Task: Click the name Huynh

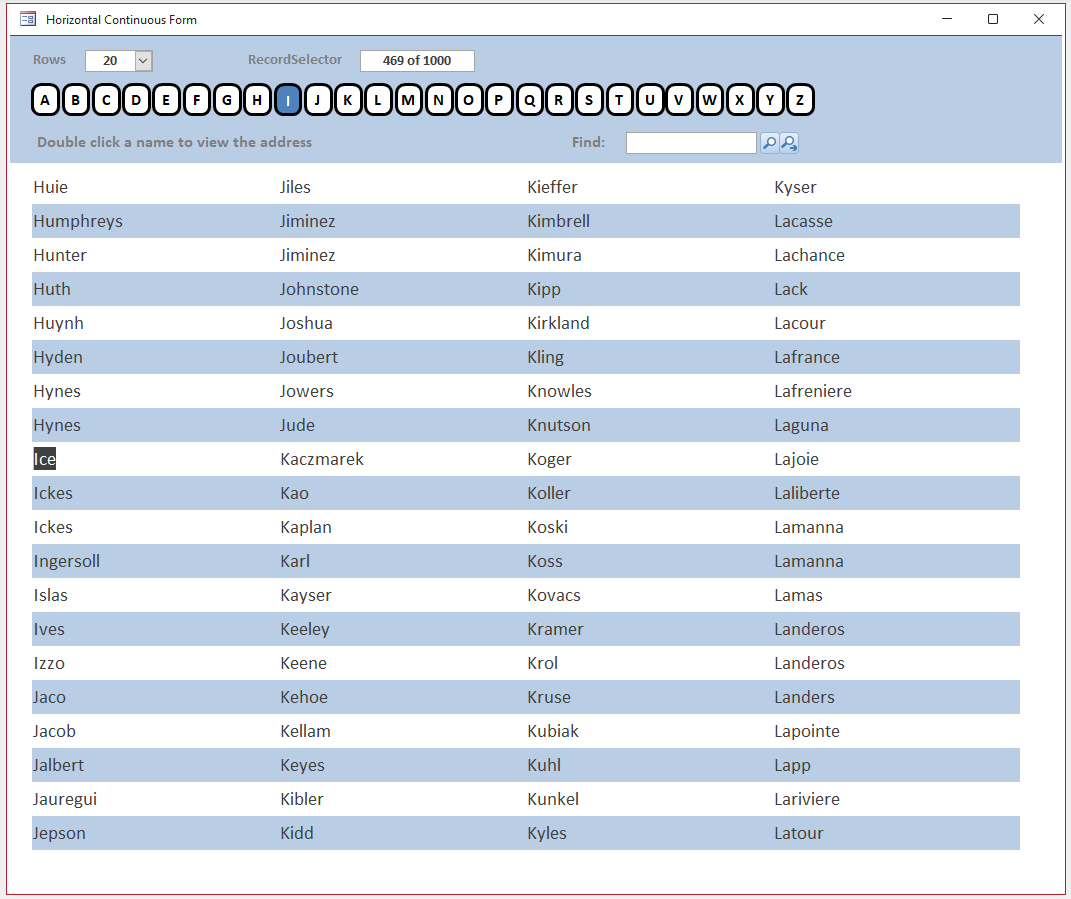Action: [58, 323]
